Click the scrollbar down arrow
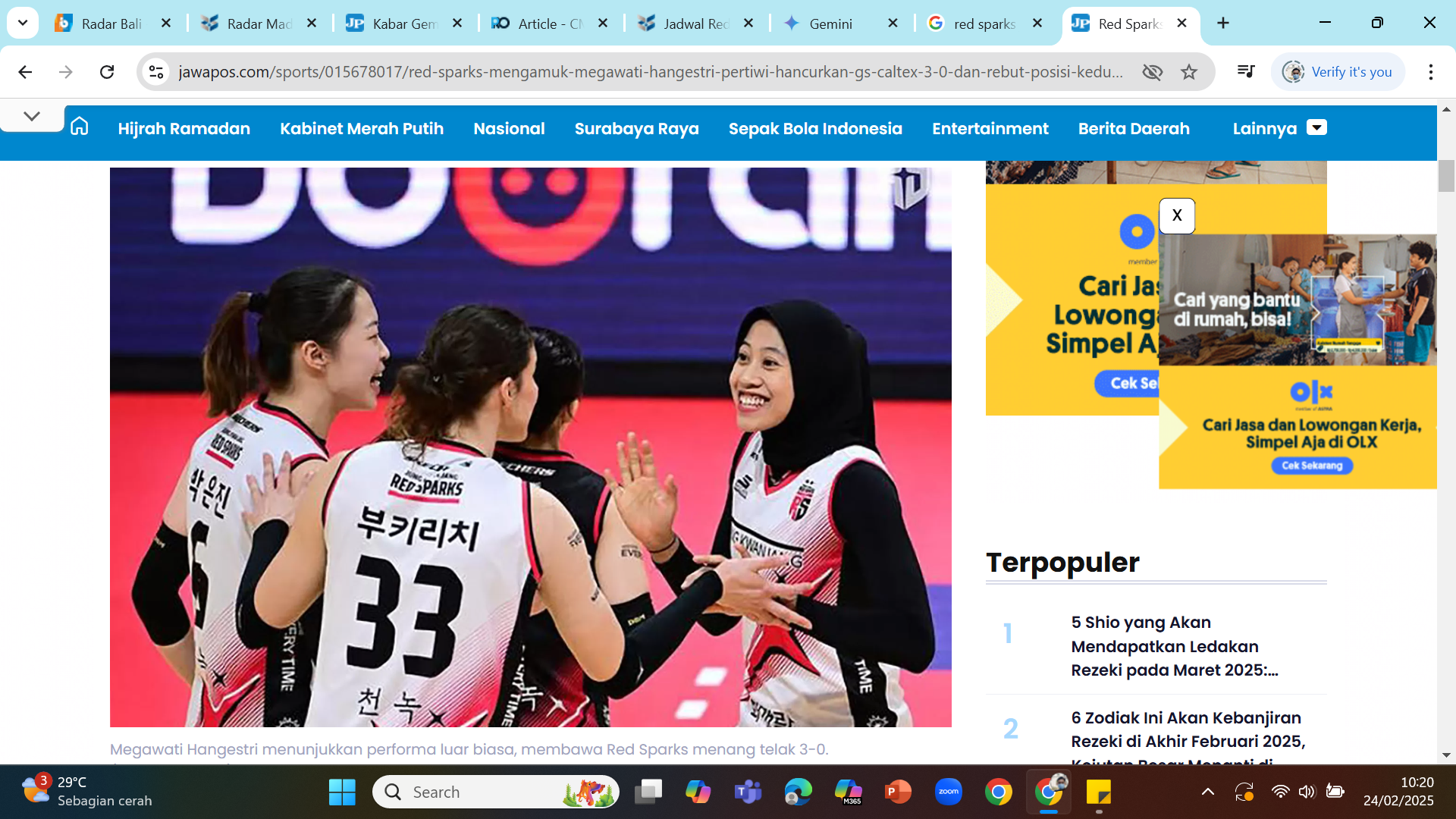The height and width of the screenshot is (819, 1456). 1446,755
